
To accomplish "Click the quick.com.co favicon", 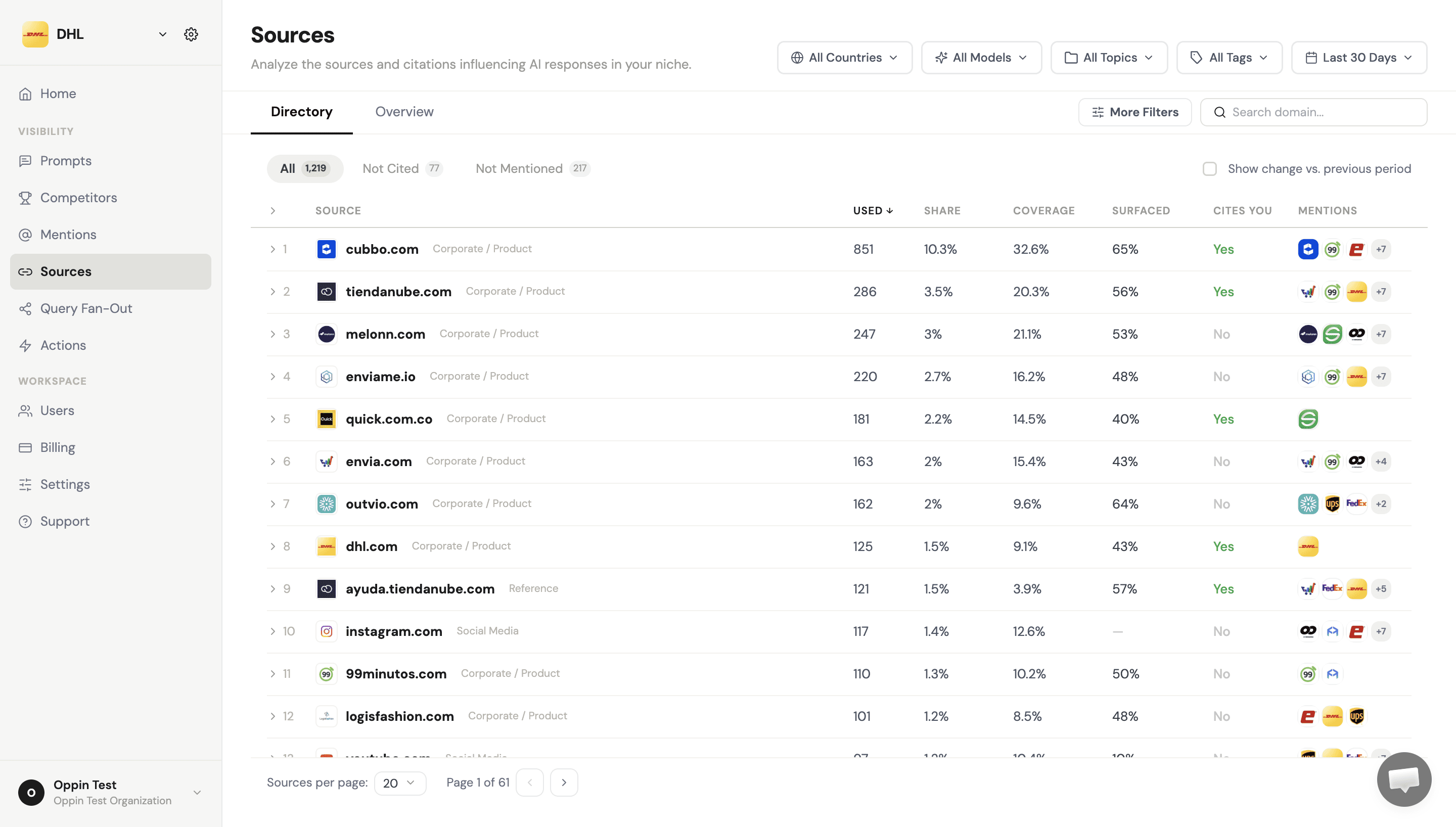I will tap(327, 419).
